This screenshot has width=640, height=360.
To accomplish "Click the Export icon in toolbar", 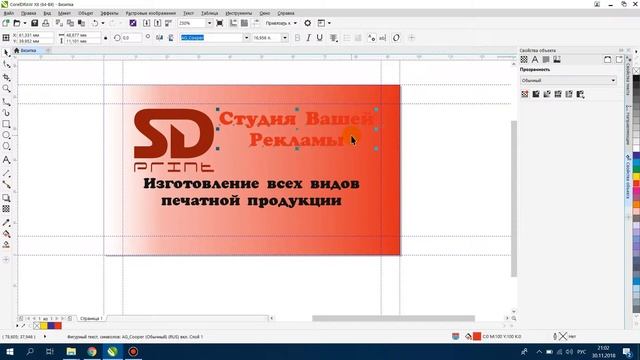I will [158, 23].
